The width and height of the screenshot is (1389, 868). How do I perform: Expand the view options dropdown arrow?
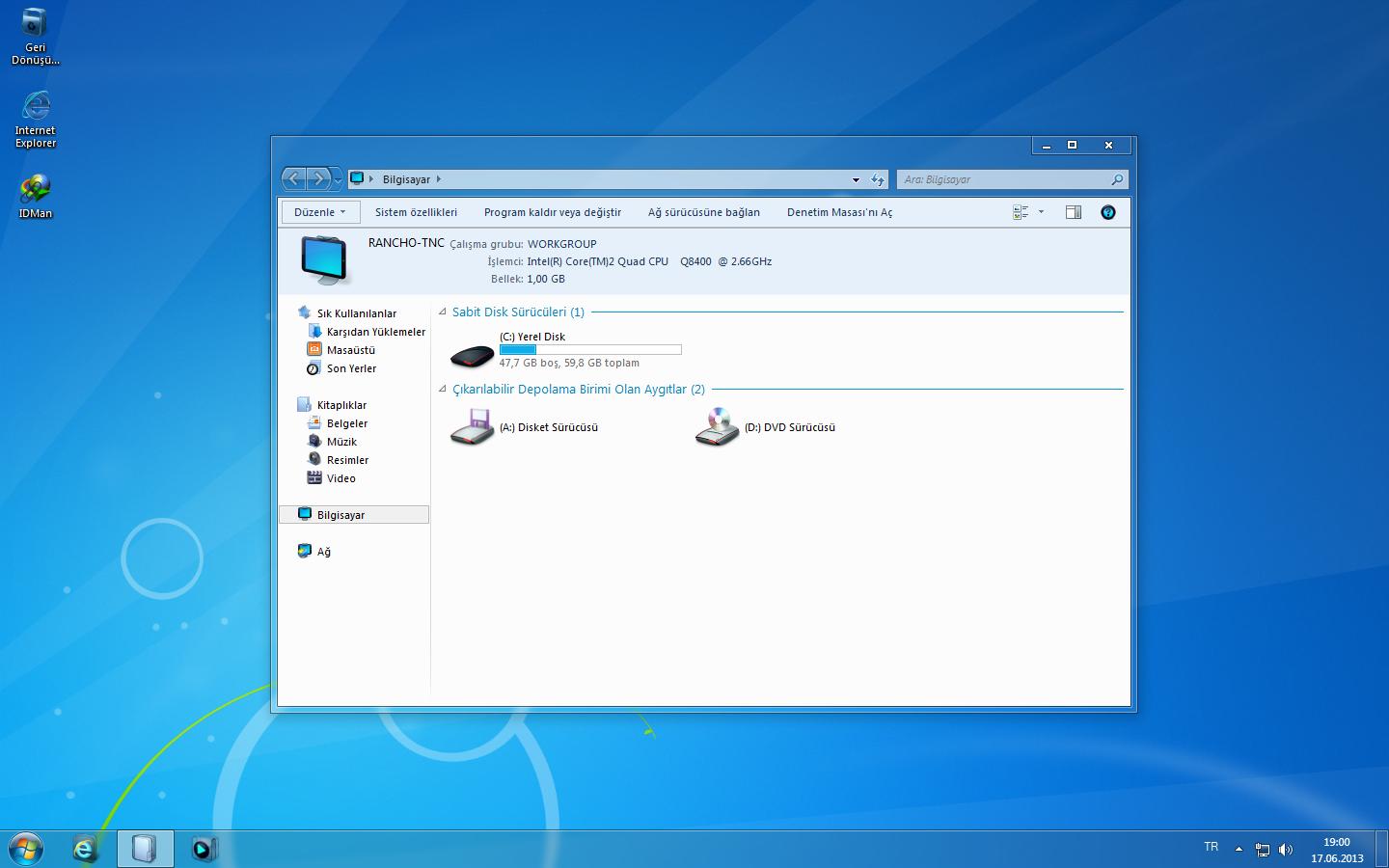[1041, 212]
